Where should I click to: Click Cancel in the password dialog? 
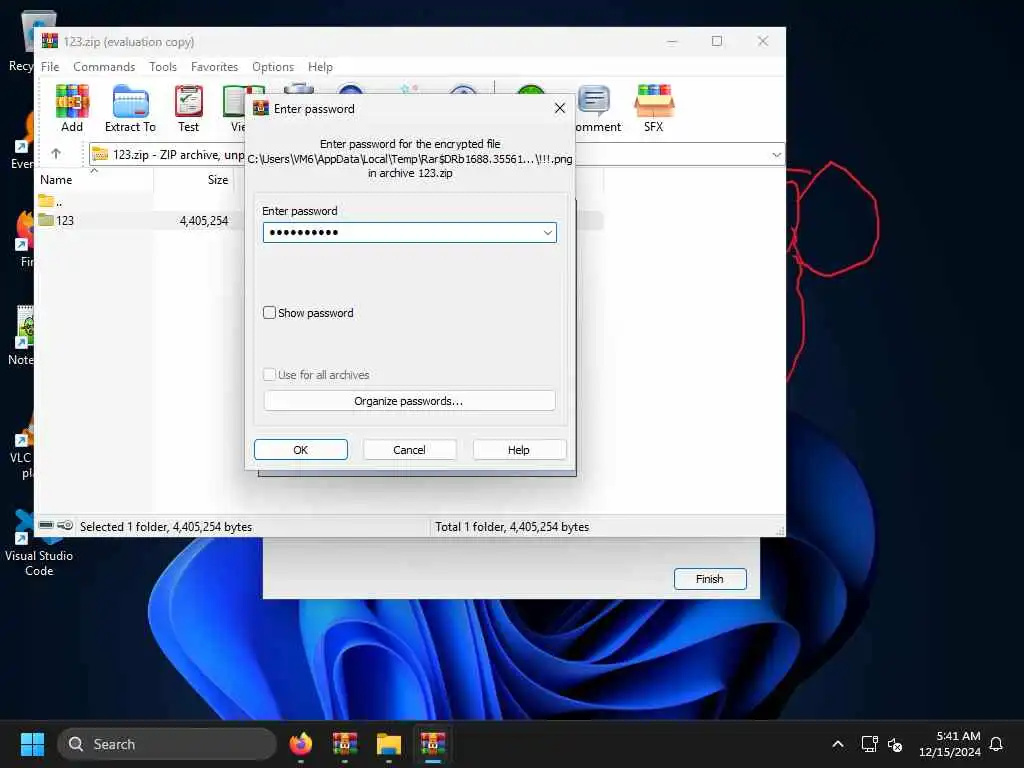(x=409, y=450)
